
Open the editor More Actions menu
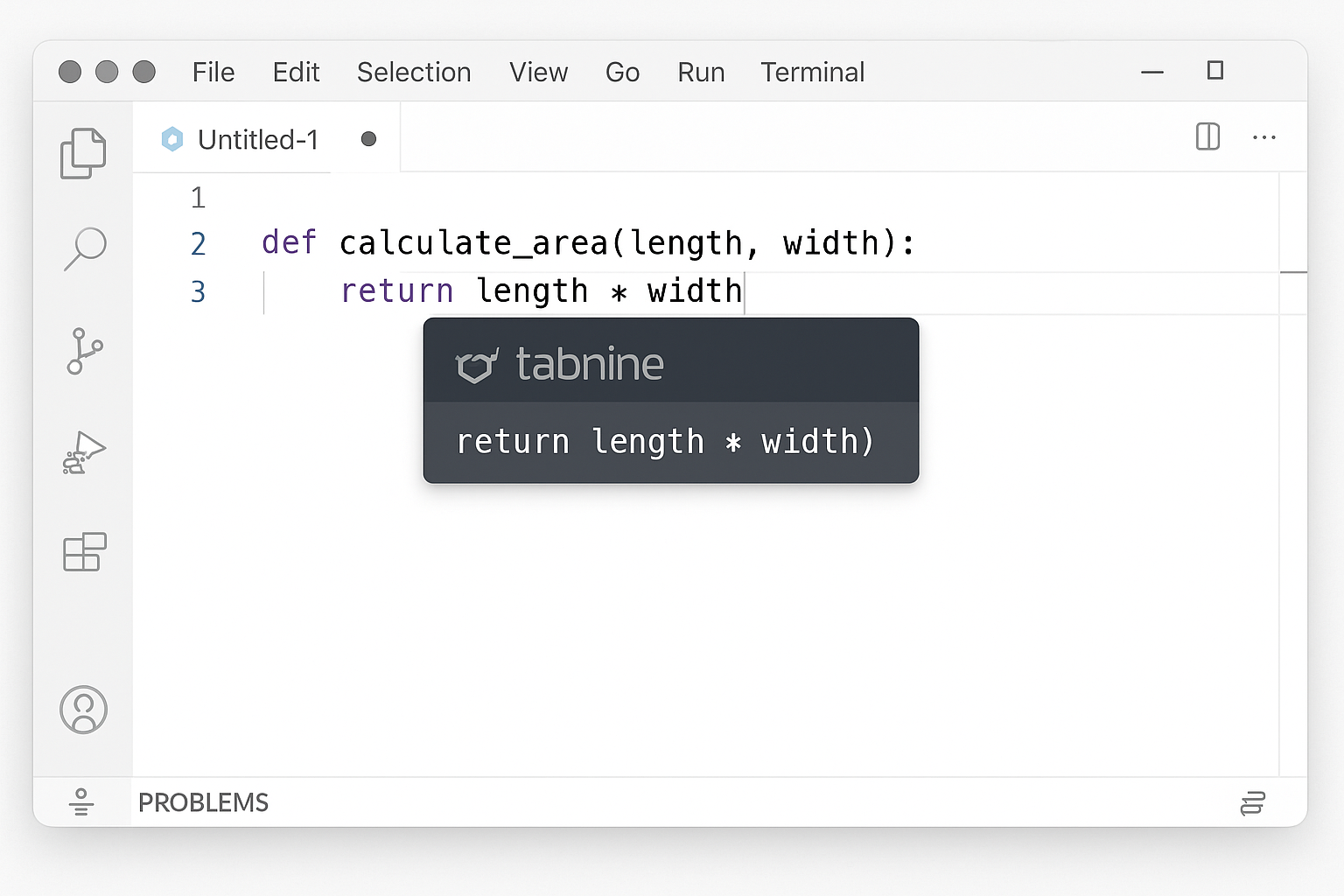coord(1263,137)
